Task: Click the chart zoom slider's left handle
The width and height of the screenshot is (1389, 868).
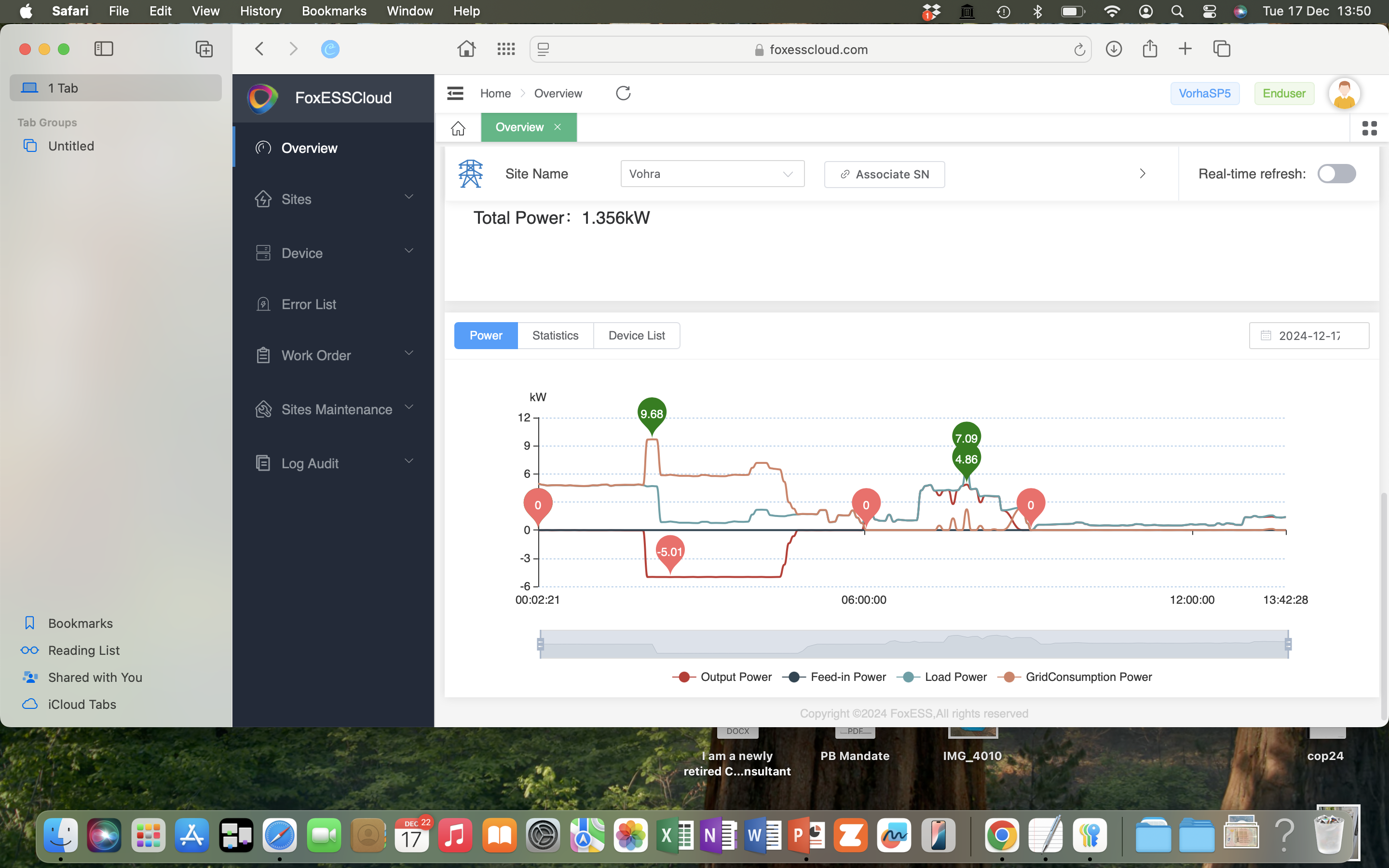Action: click(x=540, y=644)
